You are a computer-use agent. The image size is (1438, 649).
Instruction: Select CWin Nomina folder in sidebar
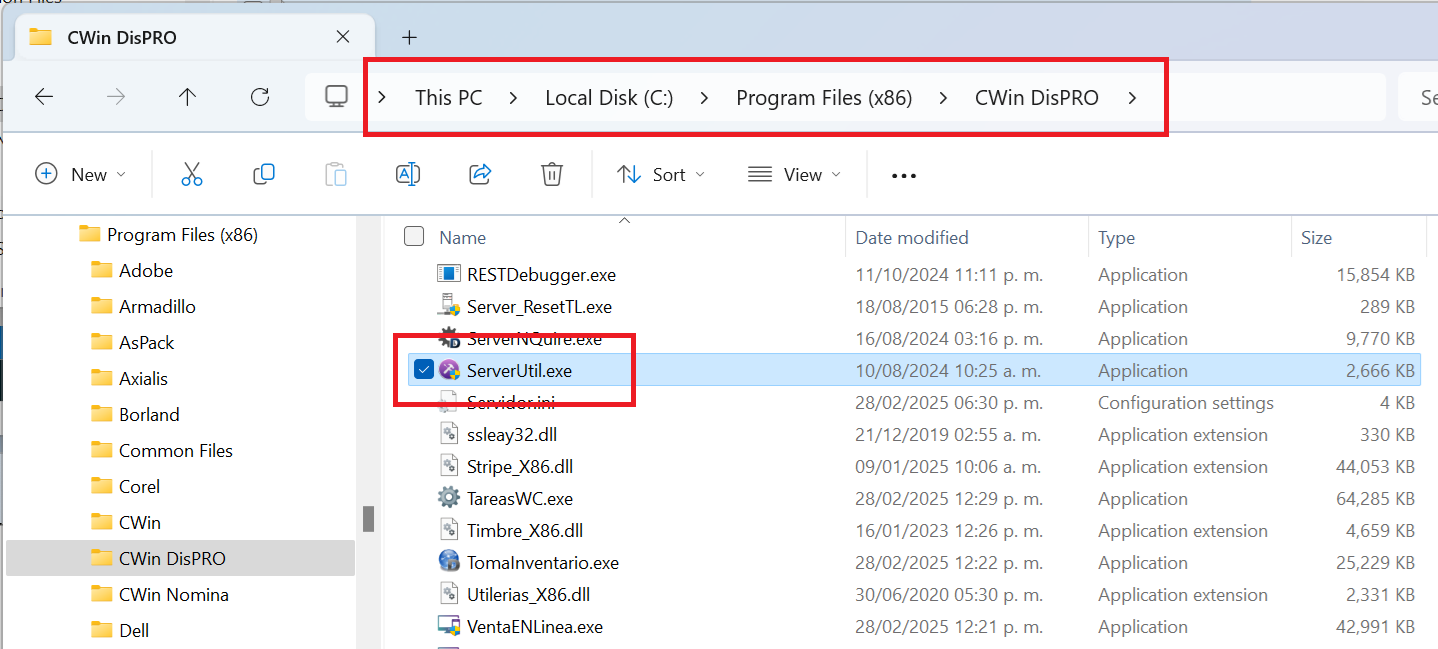[173, 594]
